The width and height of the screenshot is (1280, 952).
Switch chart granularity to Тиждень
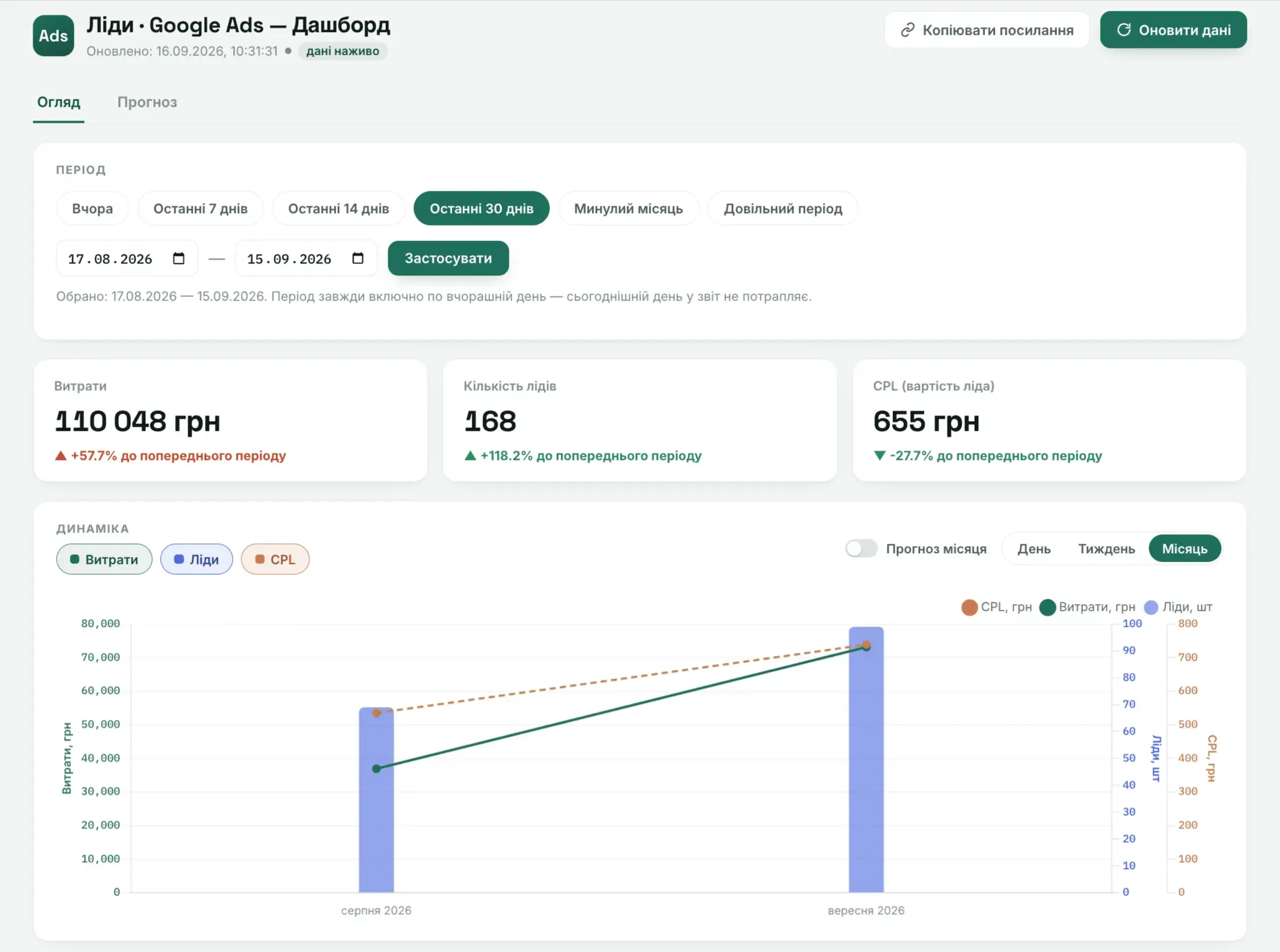point(1106,549)
